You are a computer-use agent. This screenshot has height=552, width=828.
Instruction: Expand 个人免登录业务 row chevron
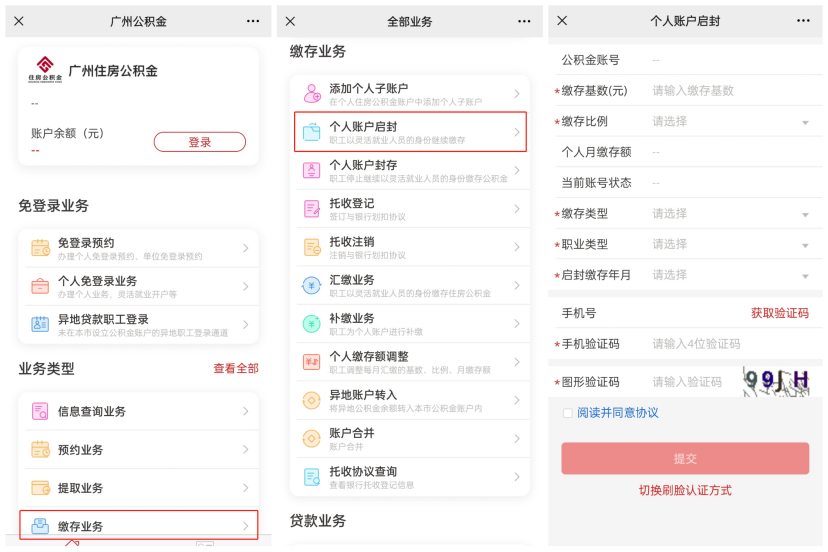tap(246, 286)
